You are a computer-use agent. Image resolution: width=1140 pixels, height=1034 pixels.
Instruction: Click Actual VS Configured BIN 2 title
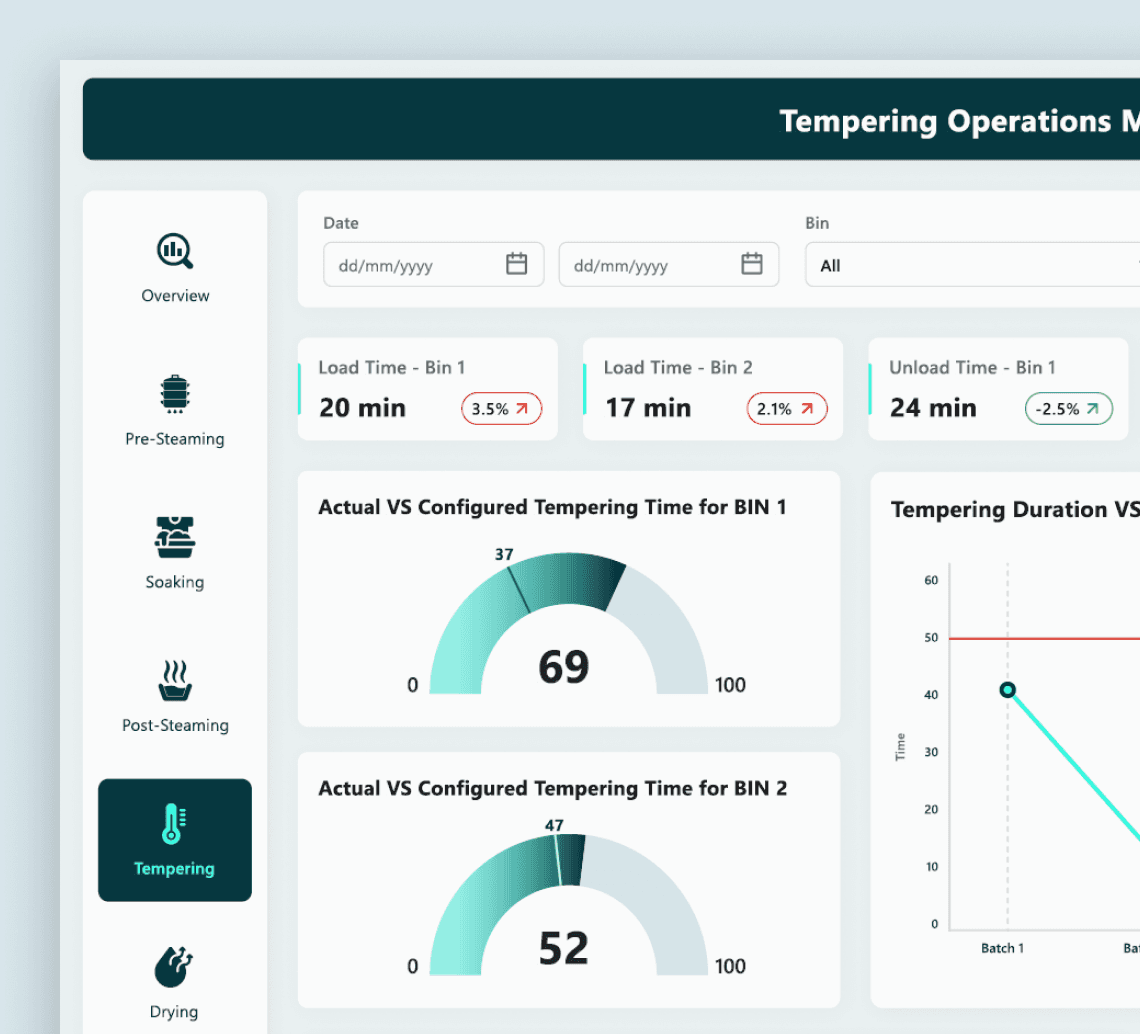pos(553,788)
